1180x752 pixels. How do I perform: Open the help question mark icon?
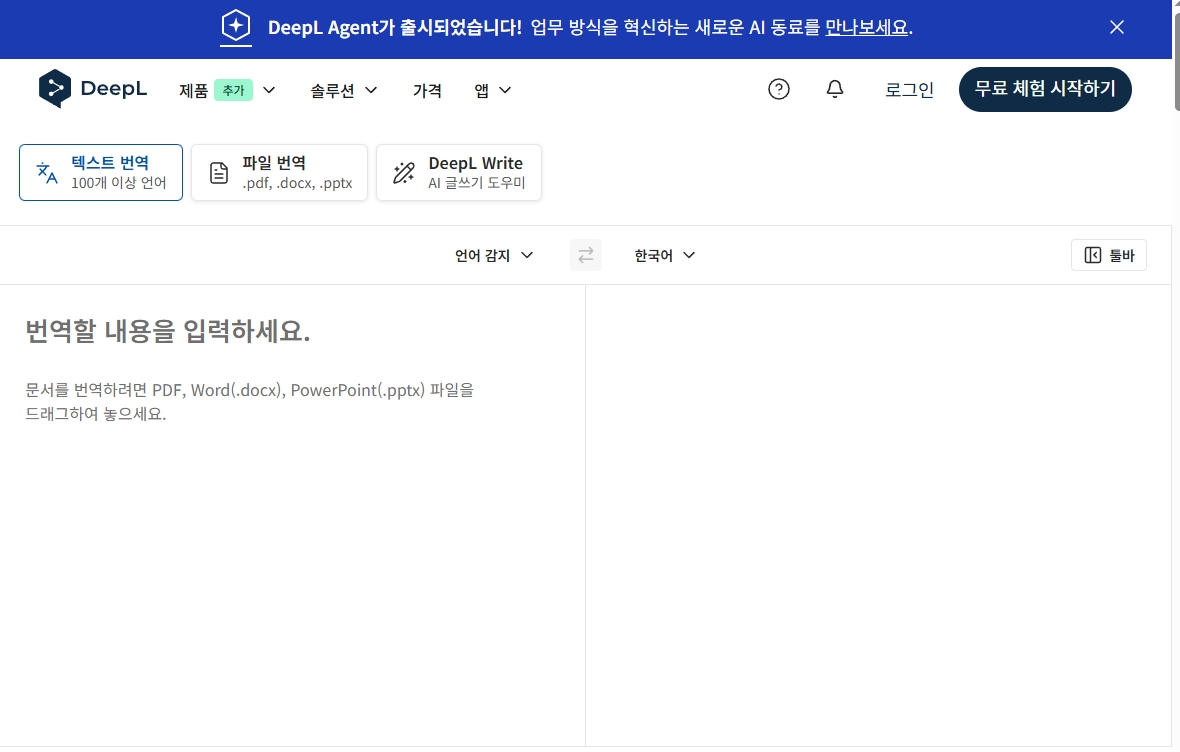tap(779, 90)
